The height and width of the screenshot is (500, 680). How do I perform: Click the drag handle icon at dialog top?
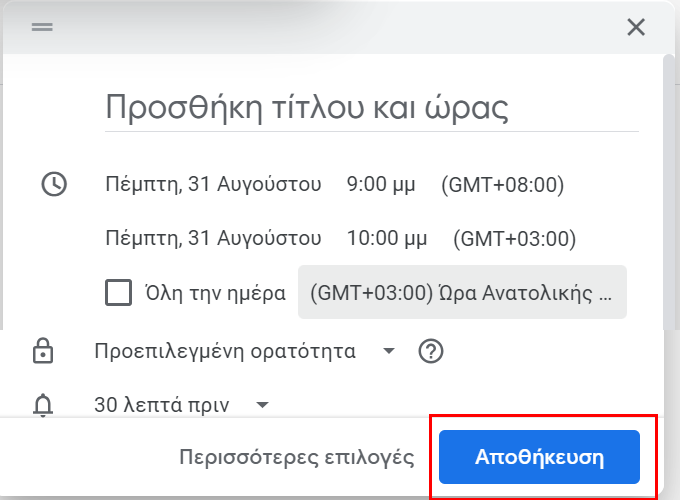[42, 27]
